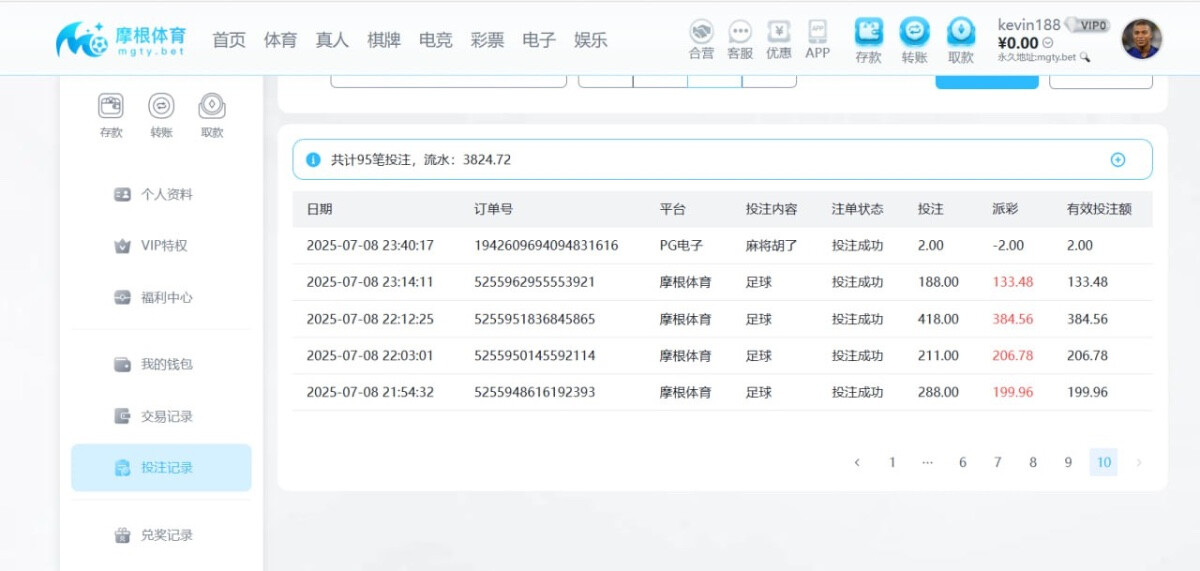This screenshot has width=1200, height=571.
Task: Toggle balance visibility arrow beside ¥0.00
Action: (x=1048, y=43)
